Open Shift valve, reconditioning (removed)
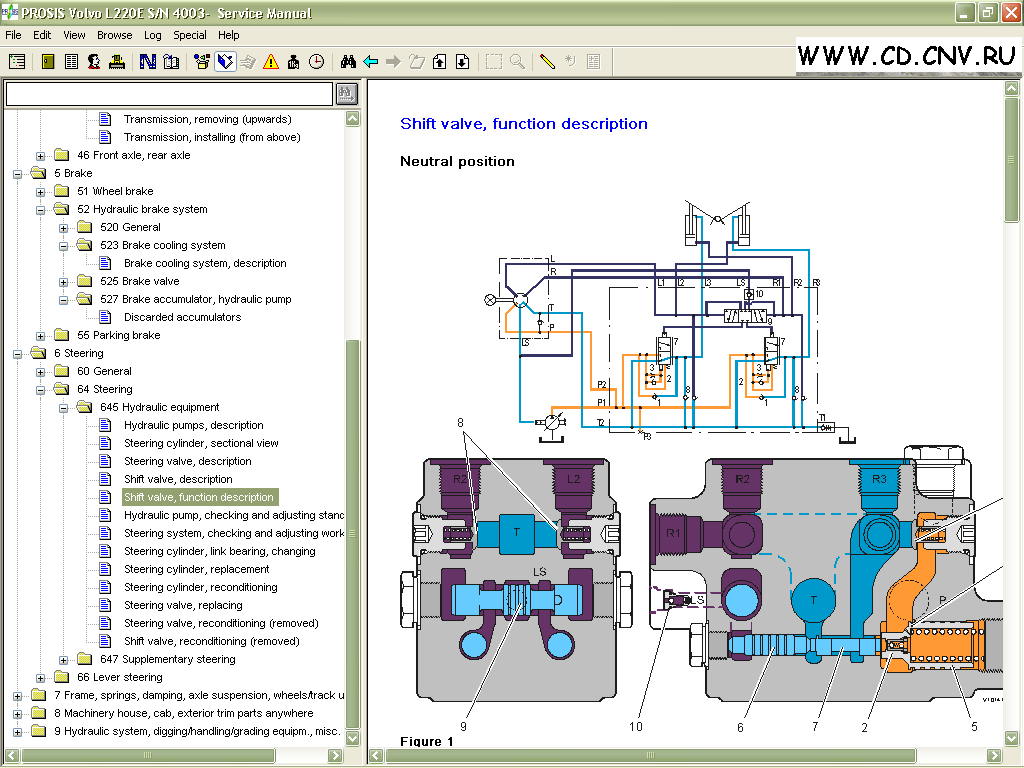This screenshot has height=768, width=1024. click(212, 641)
